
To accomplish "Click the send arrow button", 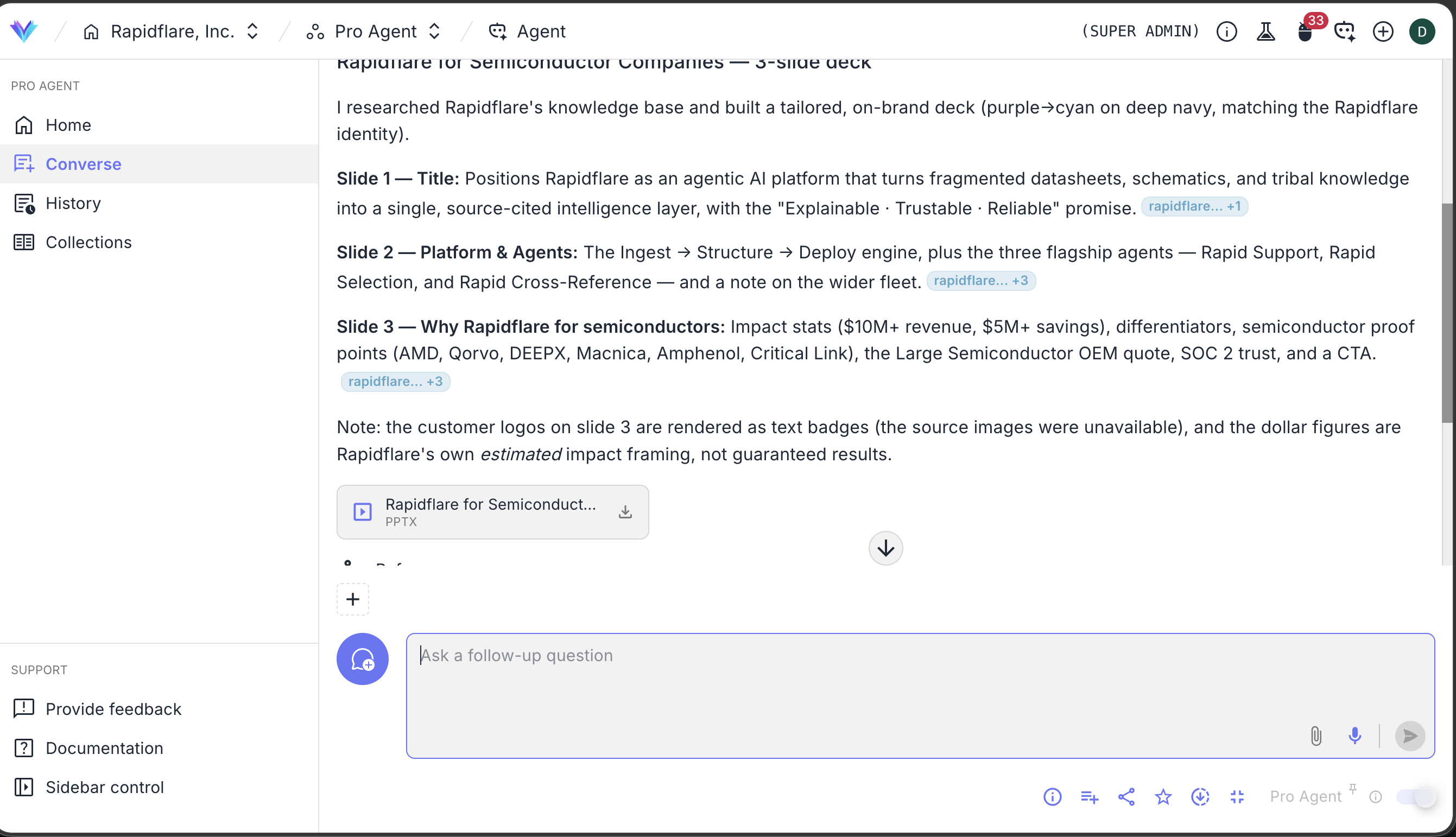I will tap(1410, 736).
